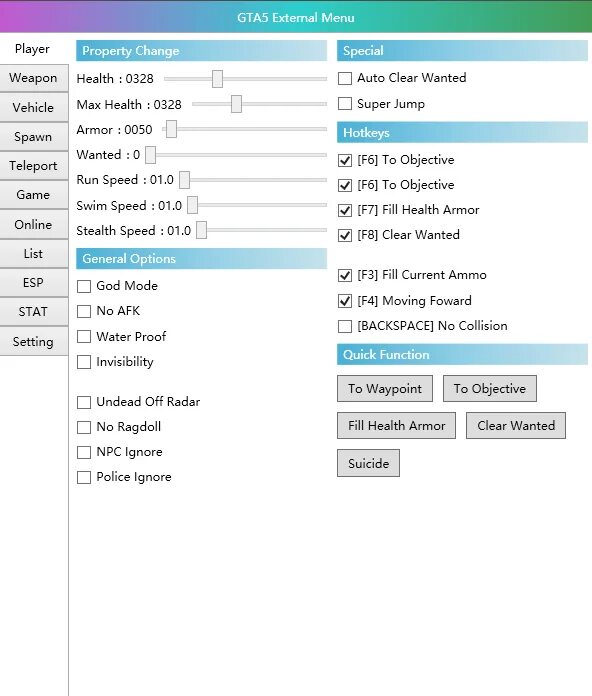Click the "Swim Speed : 01.0" label
The height and width of the screenshot is (696, 592).
129,206
